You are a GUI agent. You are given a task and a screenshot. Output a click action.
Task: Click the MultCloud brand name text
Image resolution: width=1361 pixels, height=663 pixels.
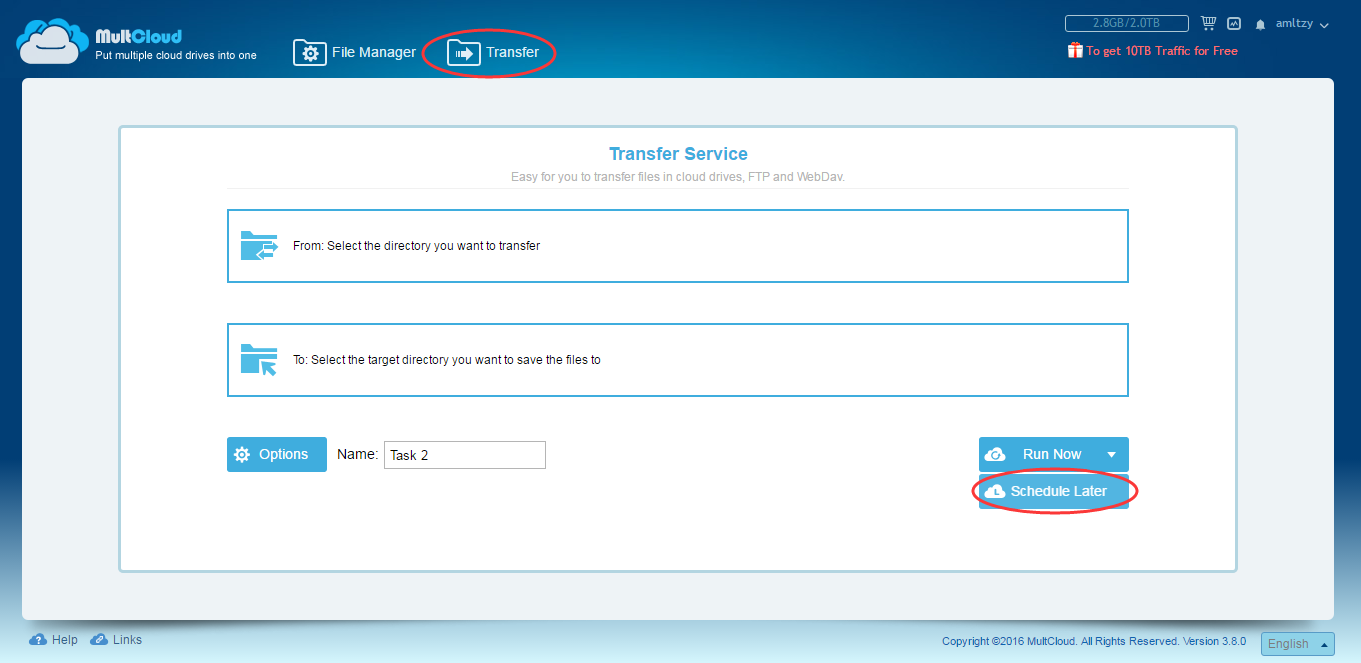click(x=138, y=36)
